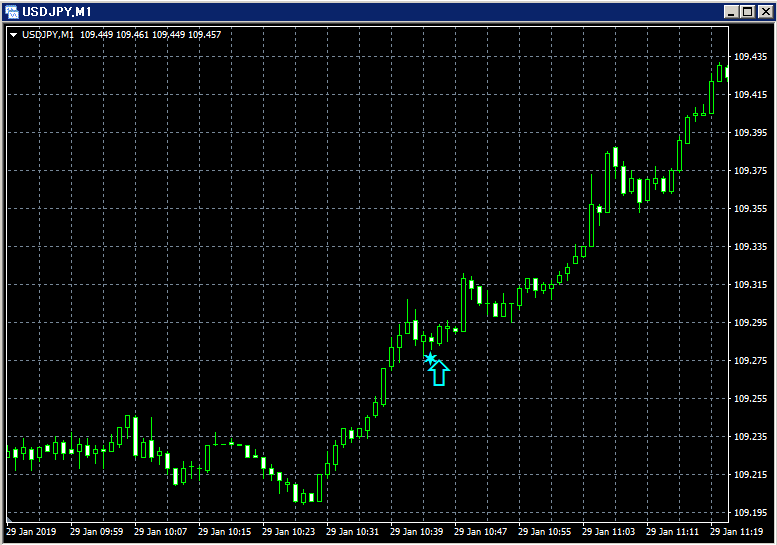The width and height of the screenshot is (777, 545).
Task: Click the USDJPY,M1 symbol label in chart
Action: click(x=48, y=35)
